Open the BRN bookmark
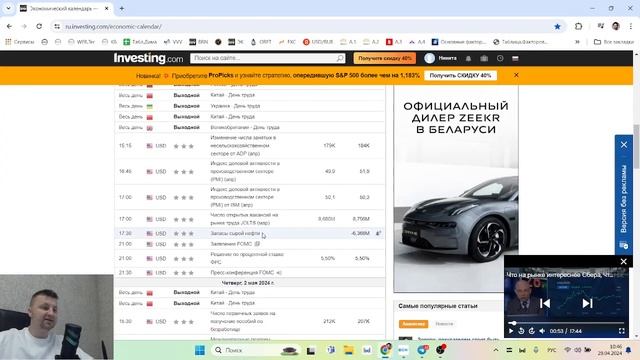Viewport: 640px width, 360px height. pyautogui.click(x=199, y=42)
